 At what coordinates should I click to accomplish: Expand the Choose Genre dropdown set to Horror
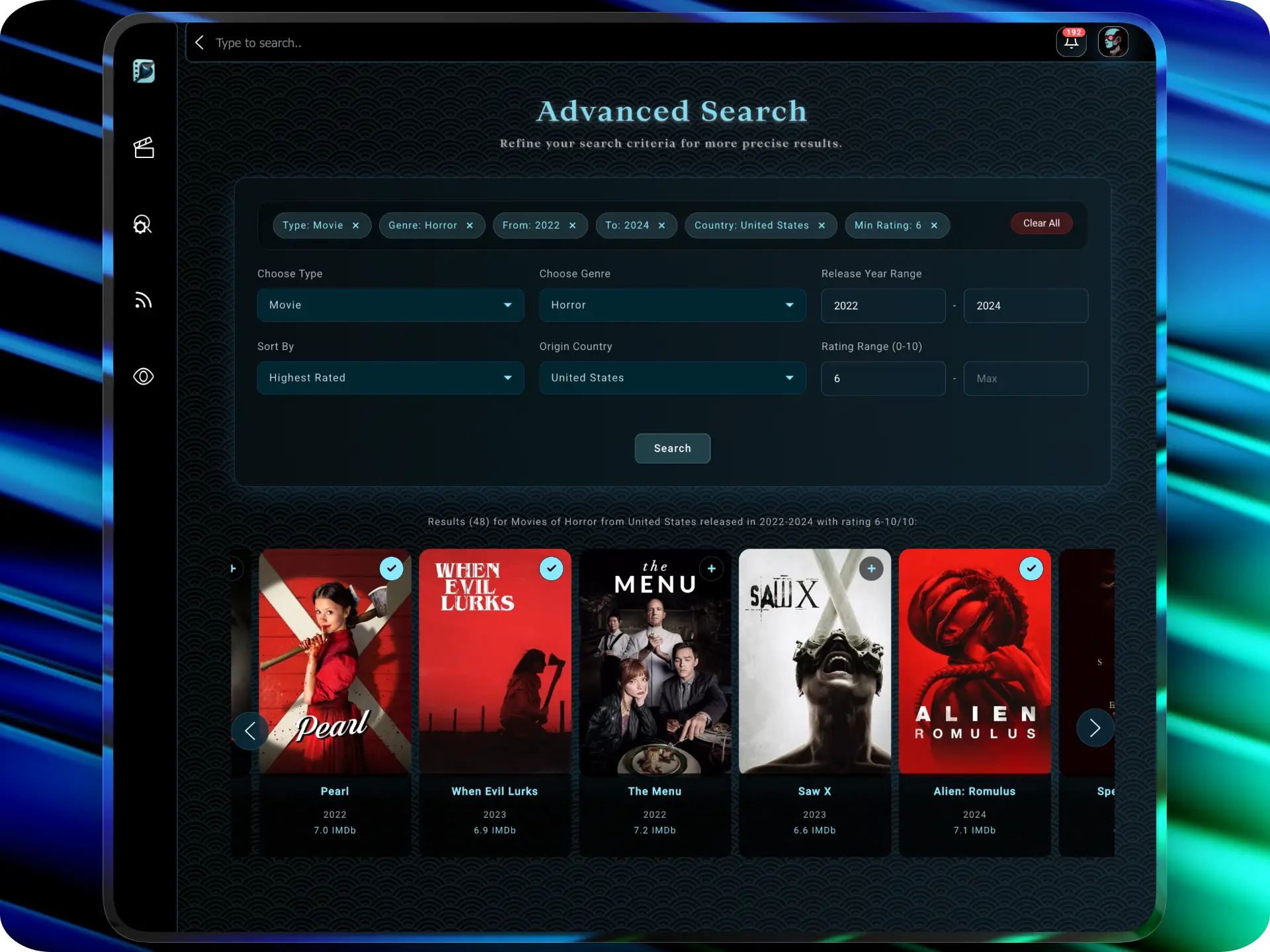672,305
